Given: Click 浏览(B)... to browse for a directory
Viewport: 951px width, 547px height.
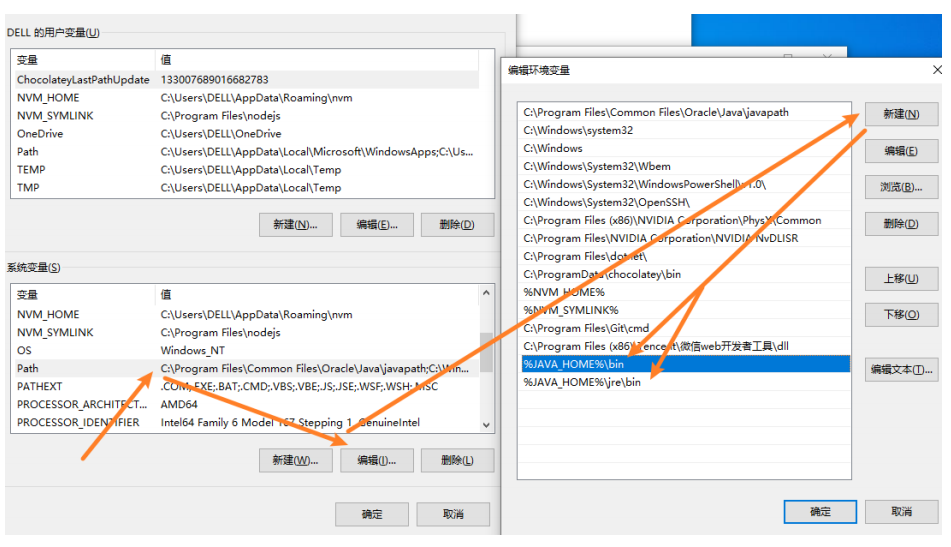Looking at the screenshot, I should 901,187.
